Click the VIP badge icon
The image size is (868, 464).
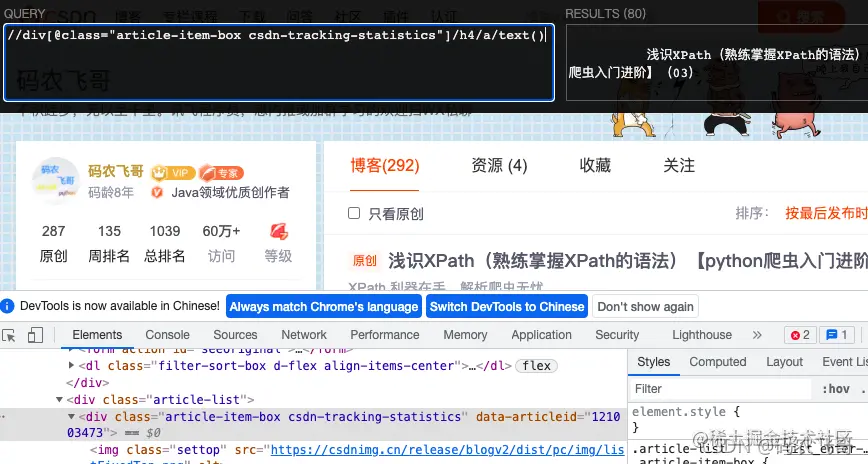tap(173, 173)
